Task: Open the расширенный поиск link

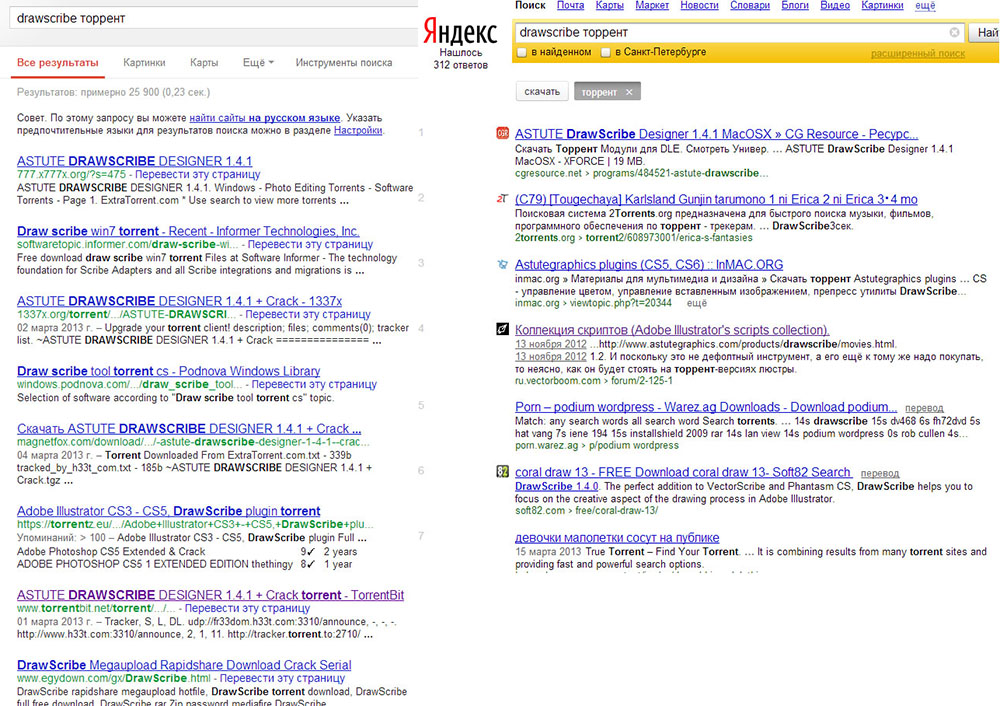Action: pyautogui.click(x=918, y=54)
